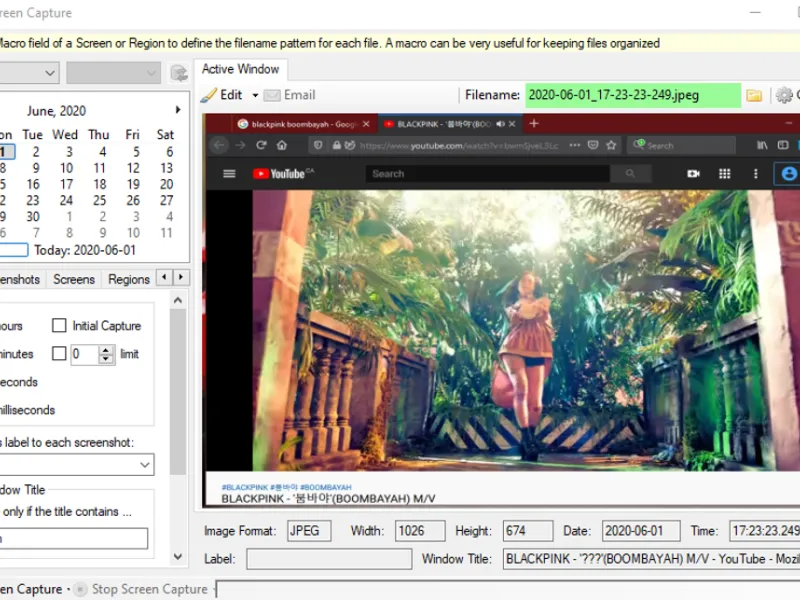800x600 pixels.
Task: Increase the limit value stepper
Action: tap(106, 349)
